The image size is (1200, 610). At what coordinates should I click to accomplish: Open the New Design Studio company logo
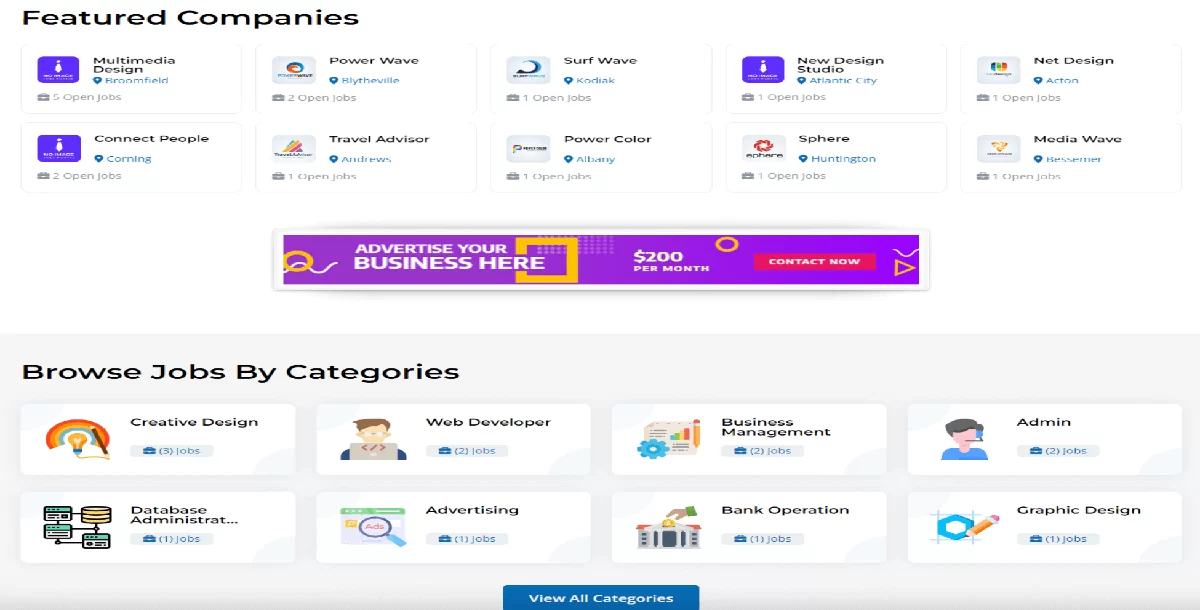[763, 70]
